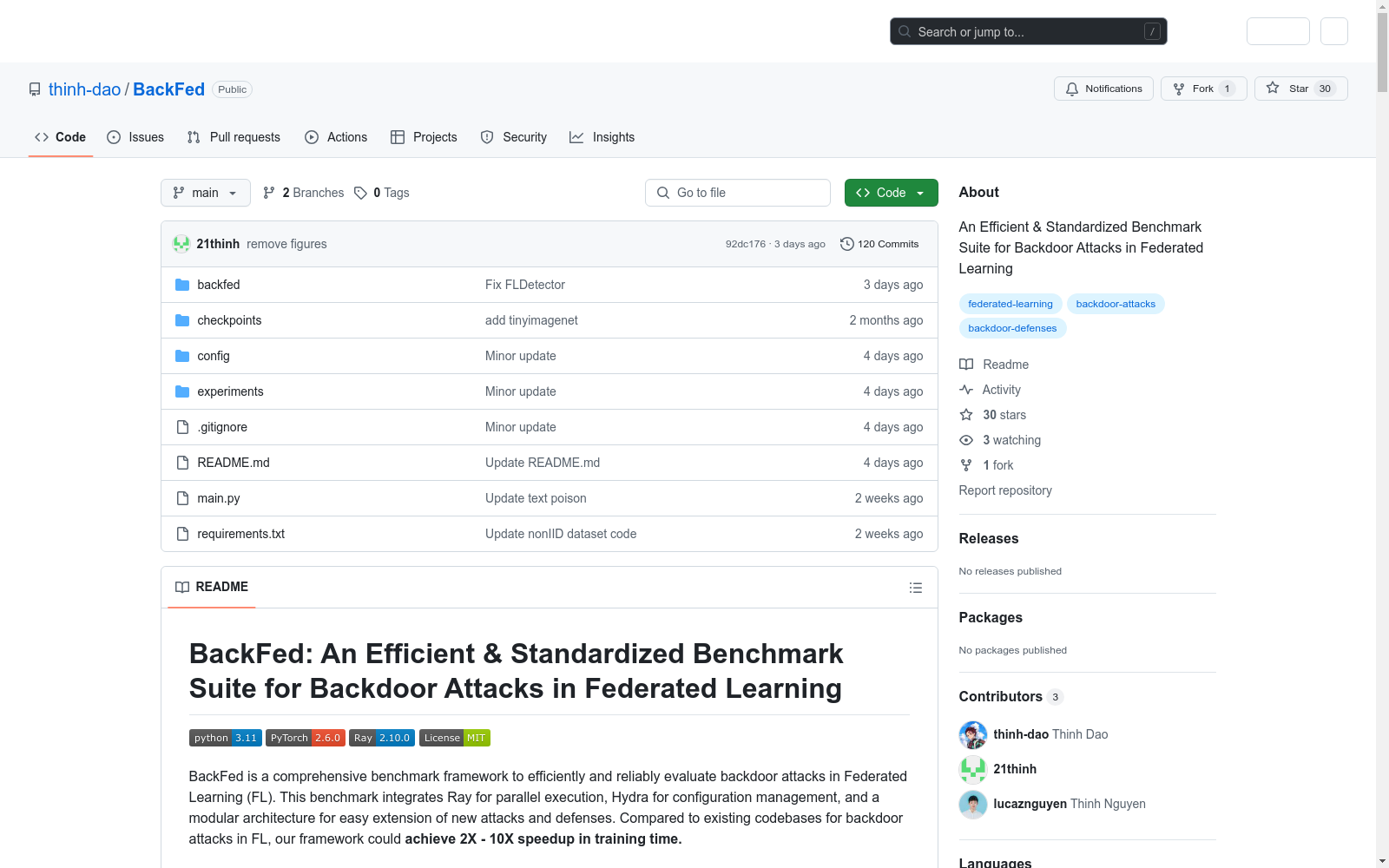Open the thinh-dao owner profile link
The height and width of the screenshot is (868, 1389).
pos(85,89)
